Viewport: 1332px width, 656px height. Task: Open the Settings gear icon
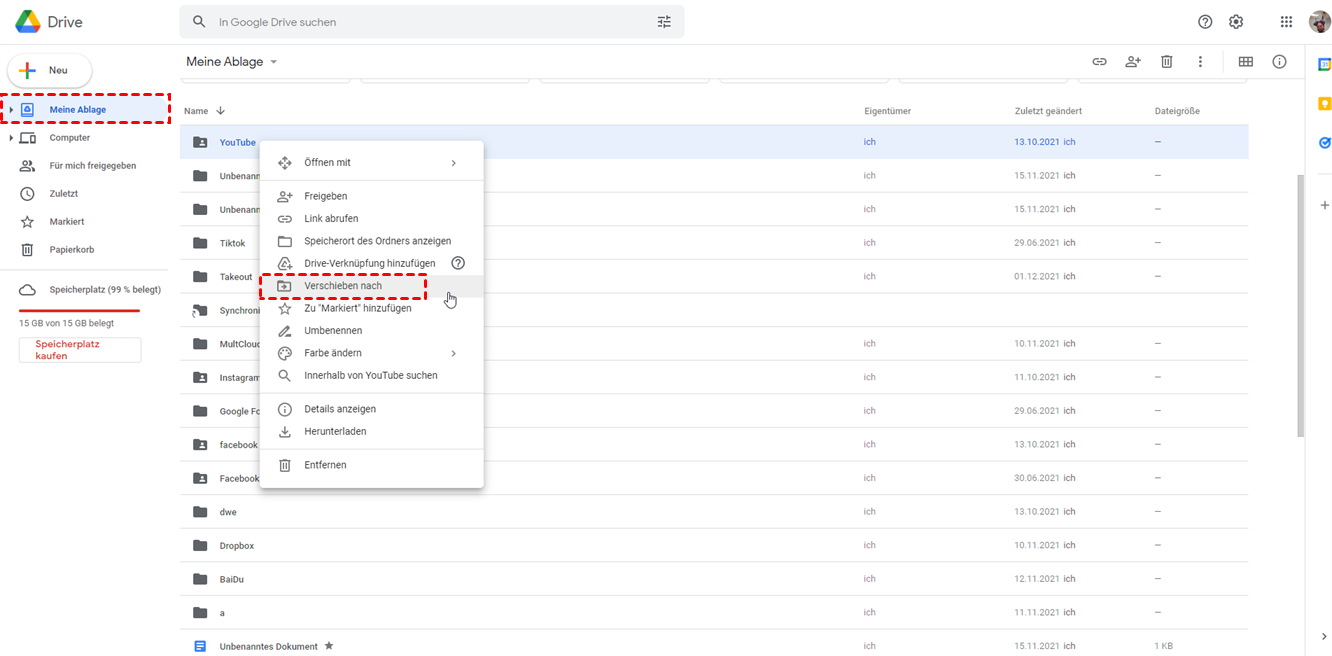[x=1236, y=22]
